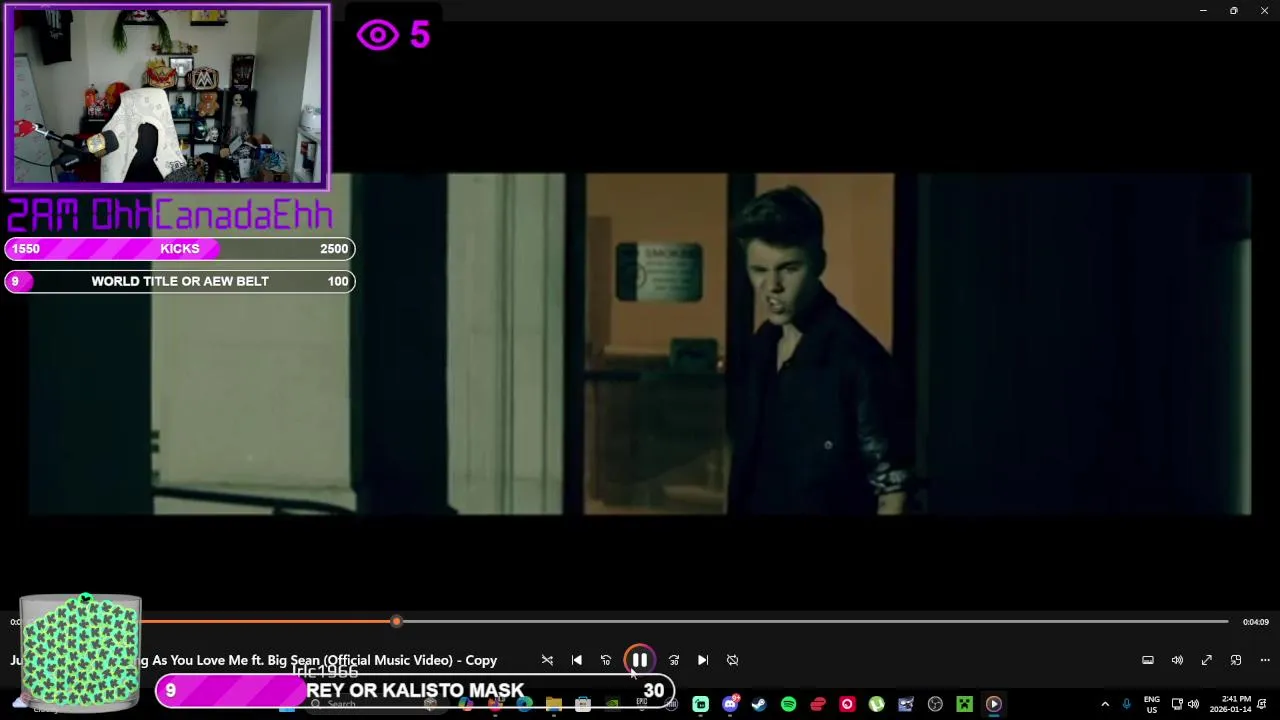1280x720 pixels.
Task: Open the system volume tray icon
Action: tap(1193, 704)
